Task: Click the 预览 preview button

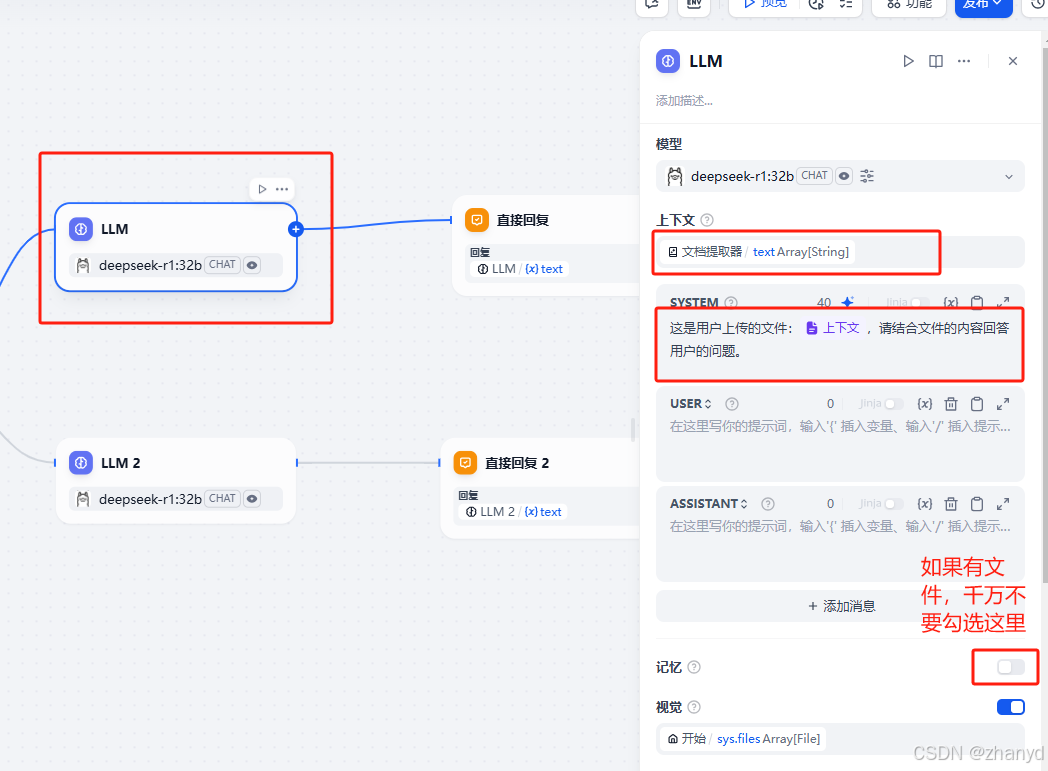Action: [765, 5]
